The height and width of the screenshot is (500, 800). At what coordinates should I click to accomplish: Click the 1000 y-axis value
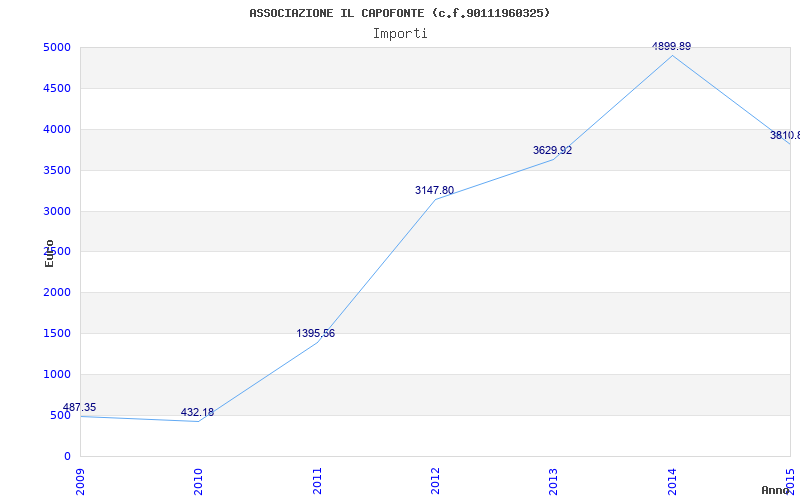[x=57, y=374]
